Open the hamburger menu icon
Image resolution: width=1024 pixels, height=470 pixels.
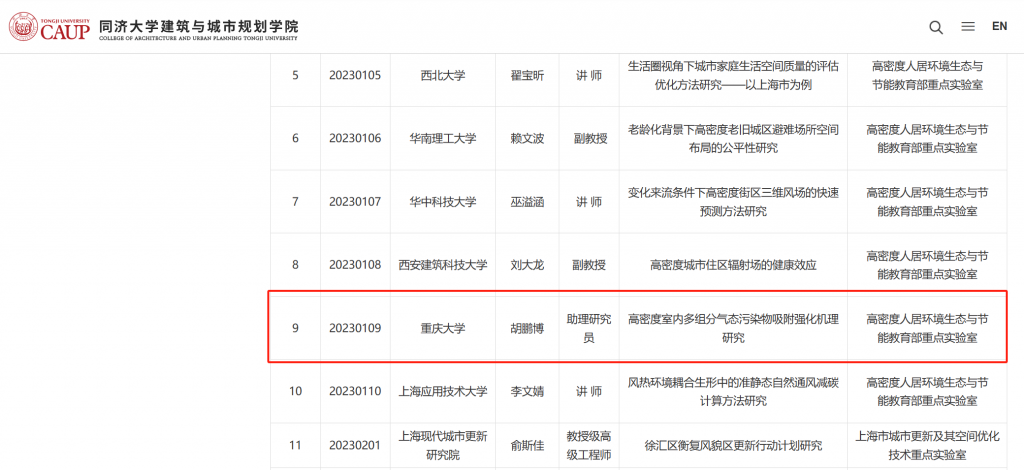(968, 27)
